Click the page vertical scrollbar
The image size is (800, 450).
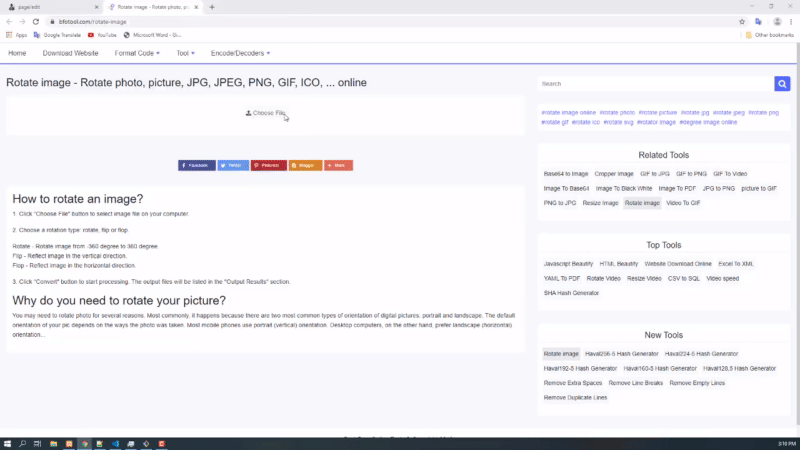[797, 235]
